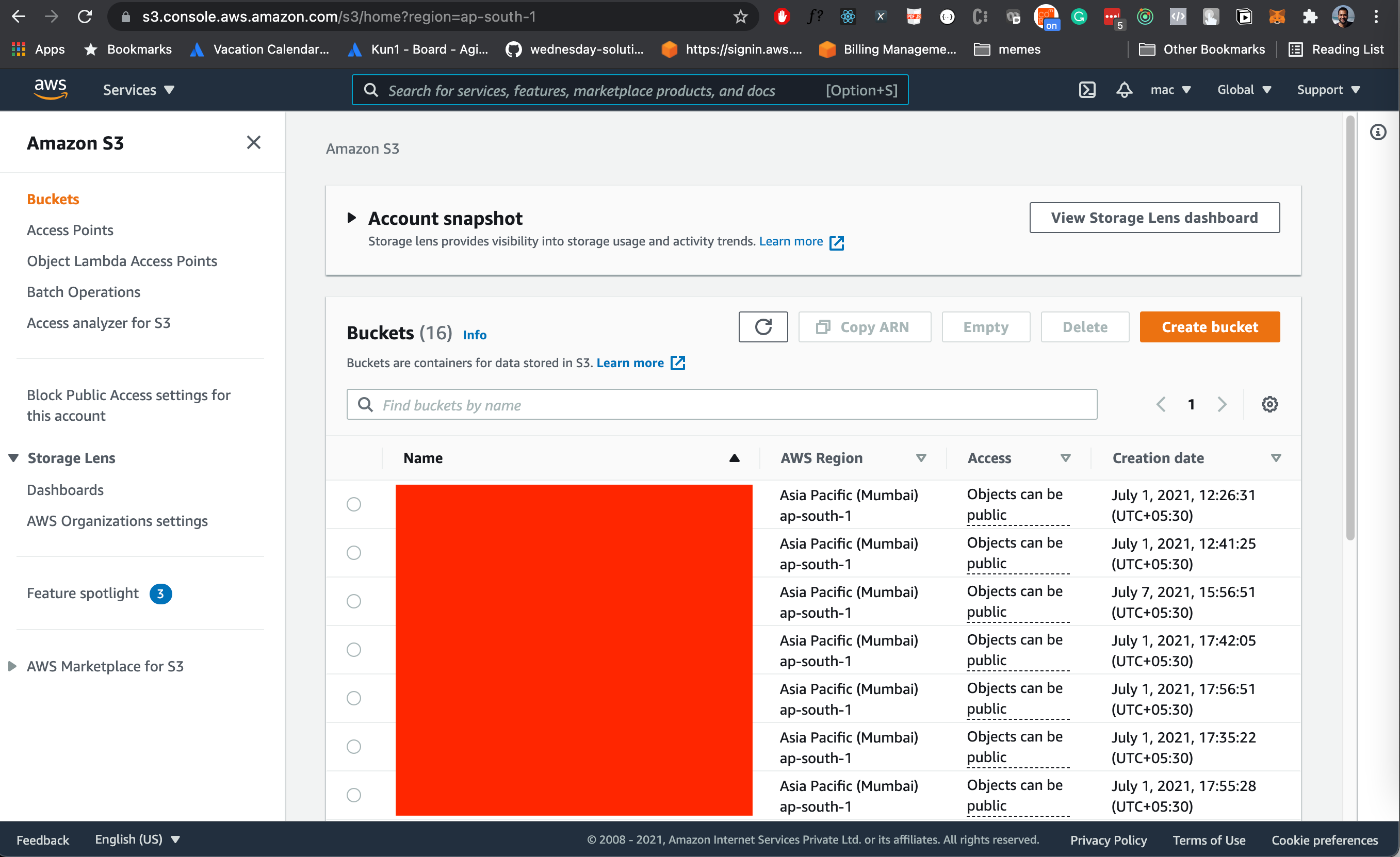Open AWS Organizations settings
This screenshot has width=1400, height=857.
pyautogui.click(x=117, y=521)
